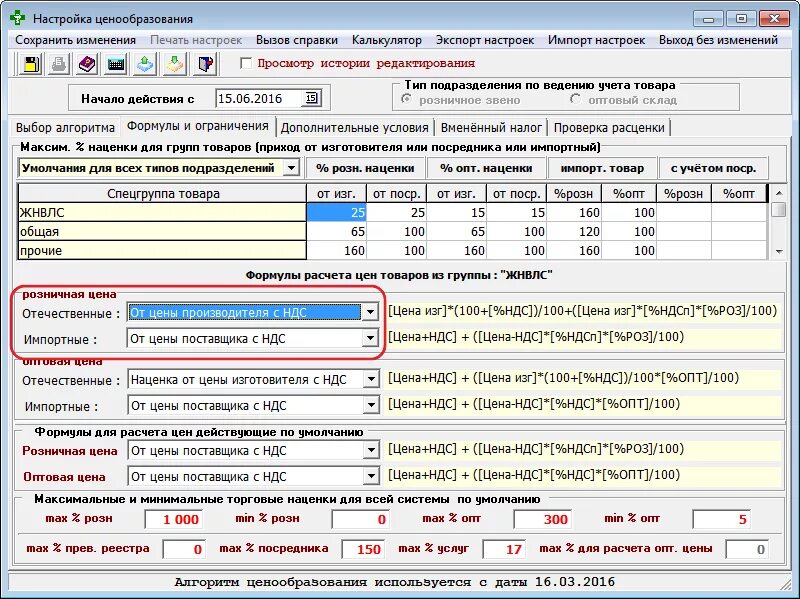Click max % услуг field 17
This screenshot has height=599, width=800.
click(504, 549)
